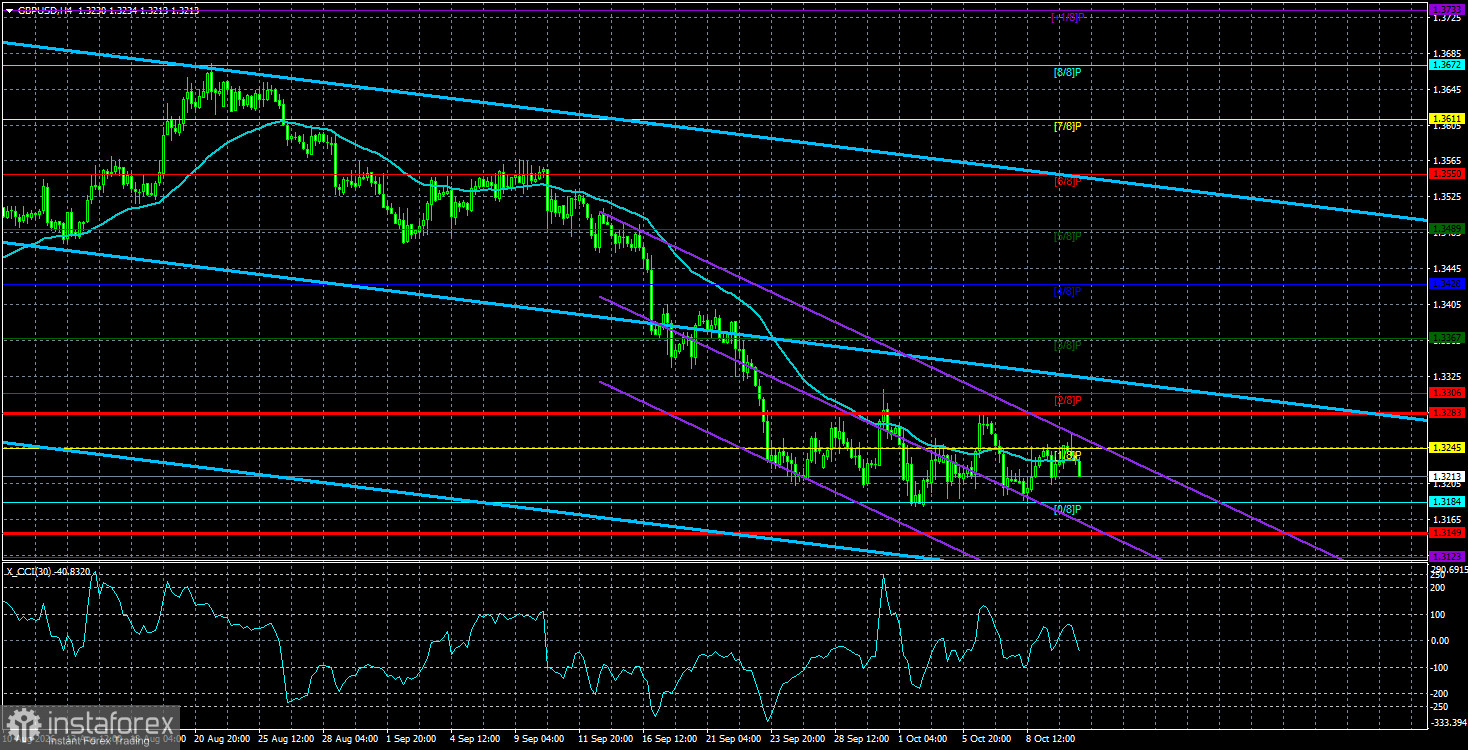Screen dimensions: 1468x750
Task: Open the chart menu arrow beside GBPUSD,H4
Action: coord(8,10)
